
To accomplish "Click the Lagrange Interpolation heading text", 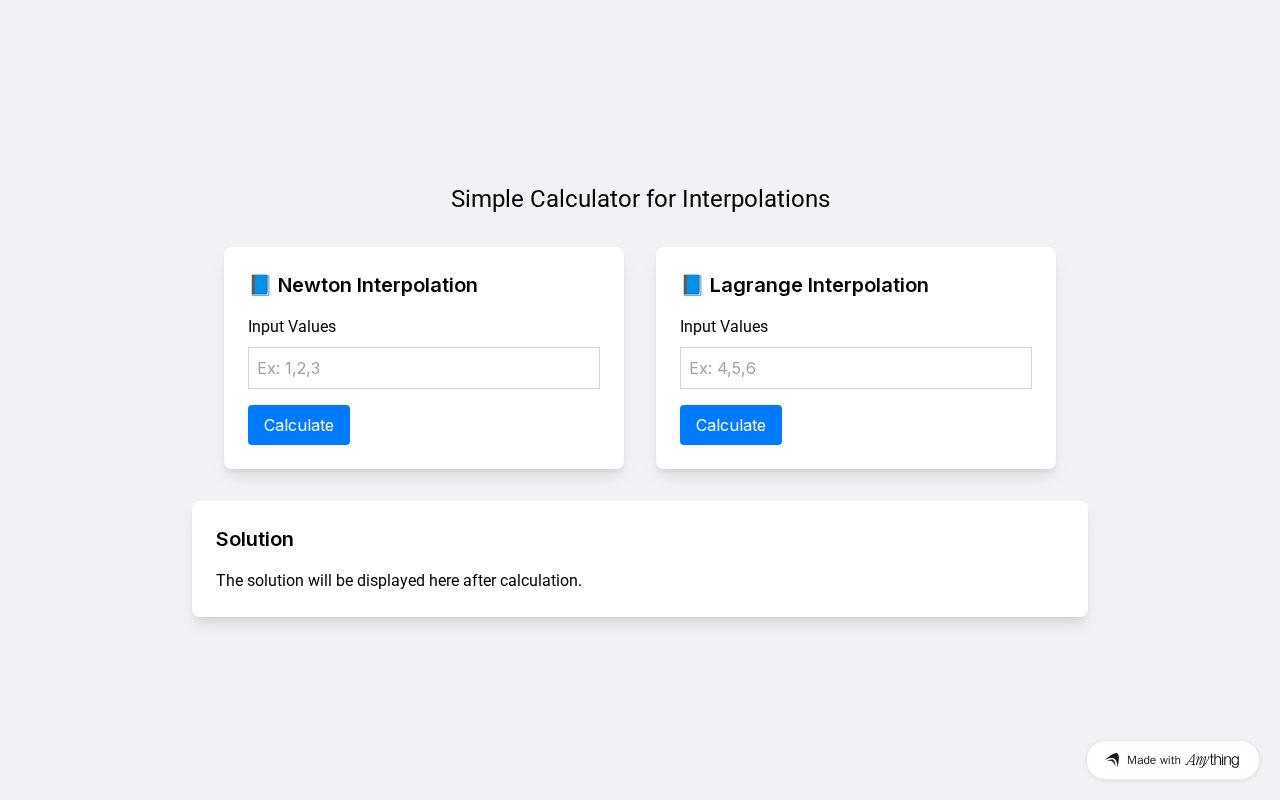I will [819, 285].
